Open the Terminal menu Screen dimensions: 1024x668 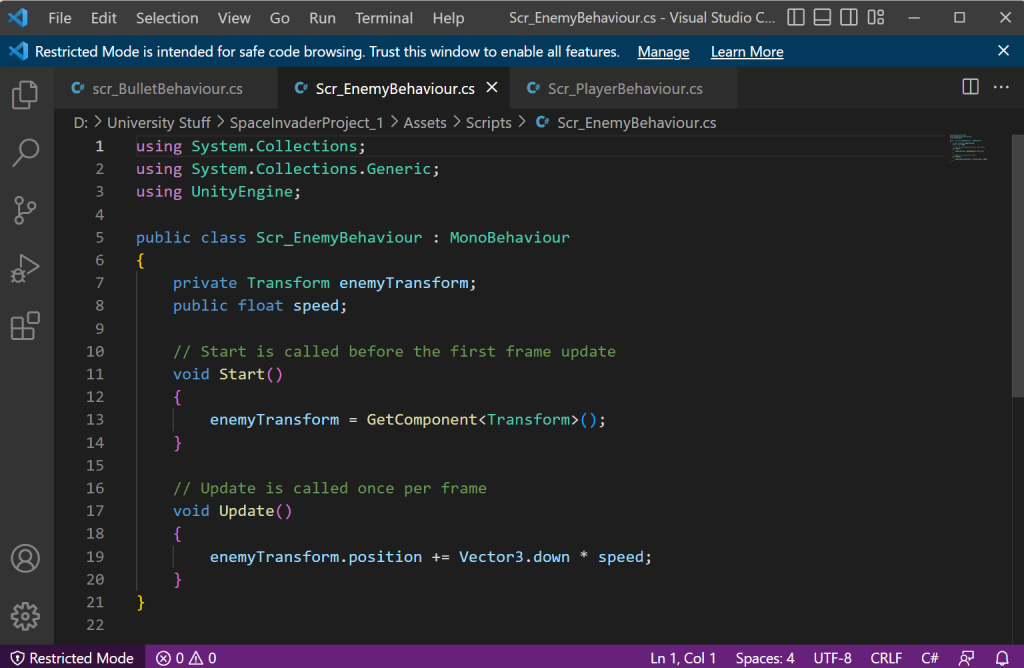click(384, 18)
